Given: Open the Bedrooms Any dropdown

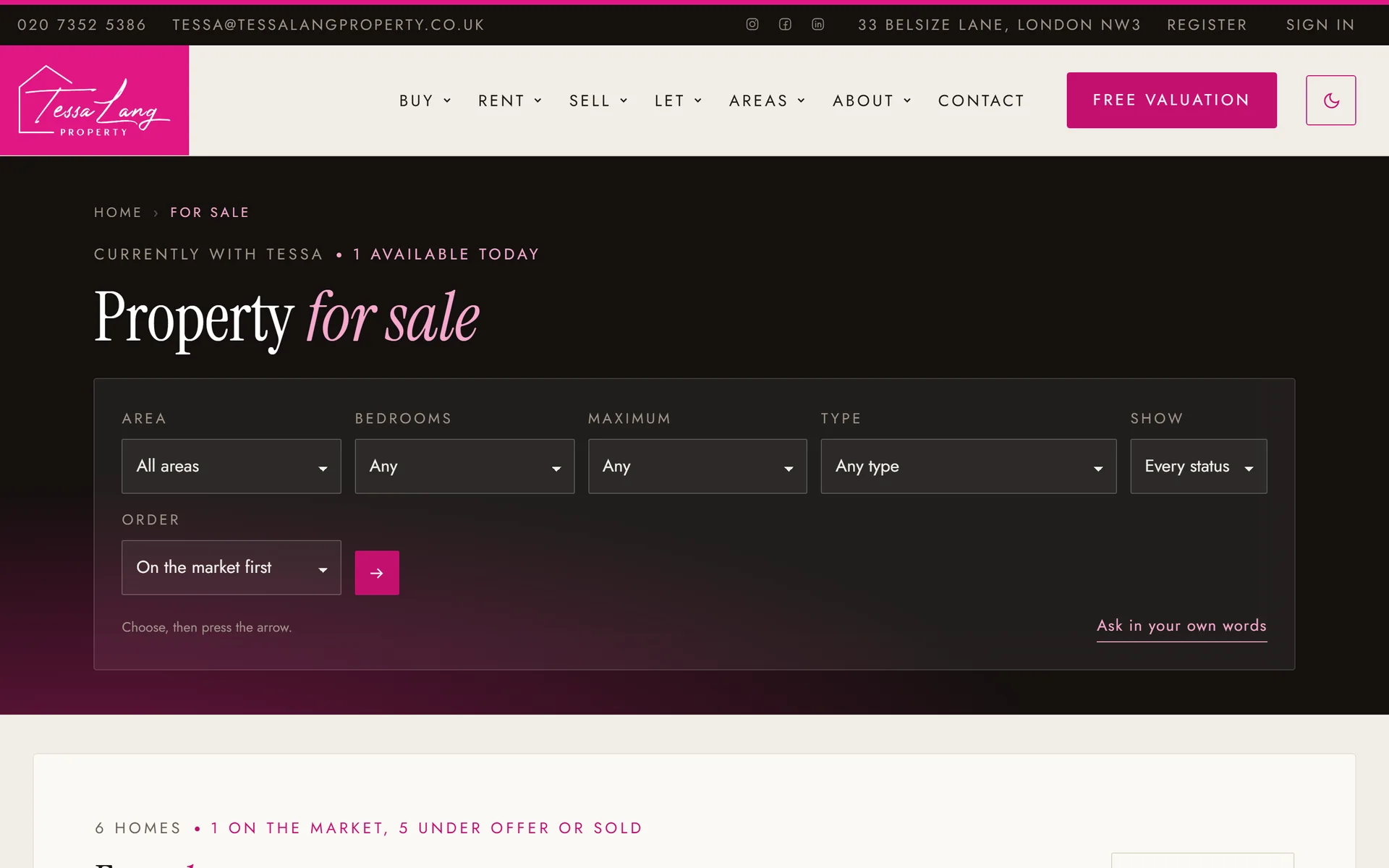Looking at the screenshot, I should 464,467.
